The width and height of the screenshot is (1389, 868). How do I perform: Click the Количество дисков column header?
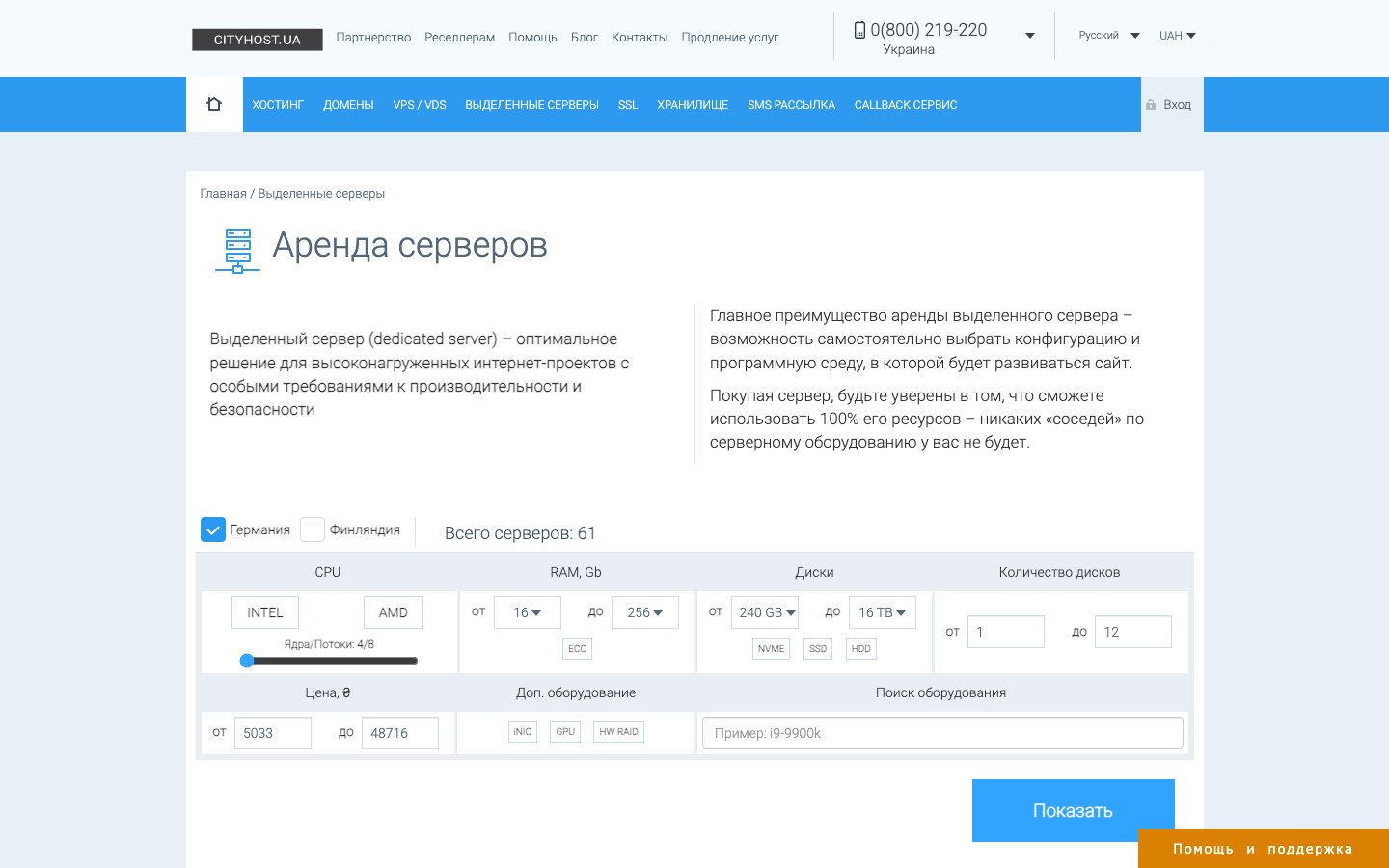click(x=1059, y=572)
